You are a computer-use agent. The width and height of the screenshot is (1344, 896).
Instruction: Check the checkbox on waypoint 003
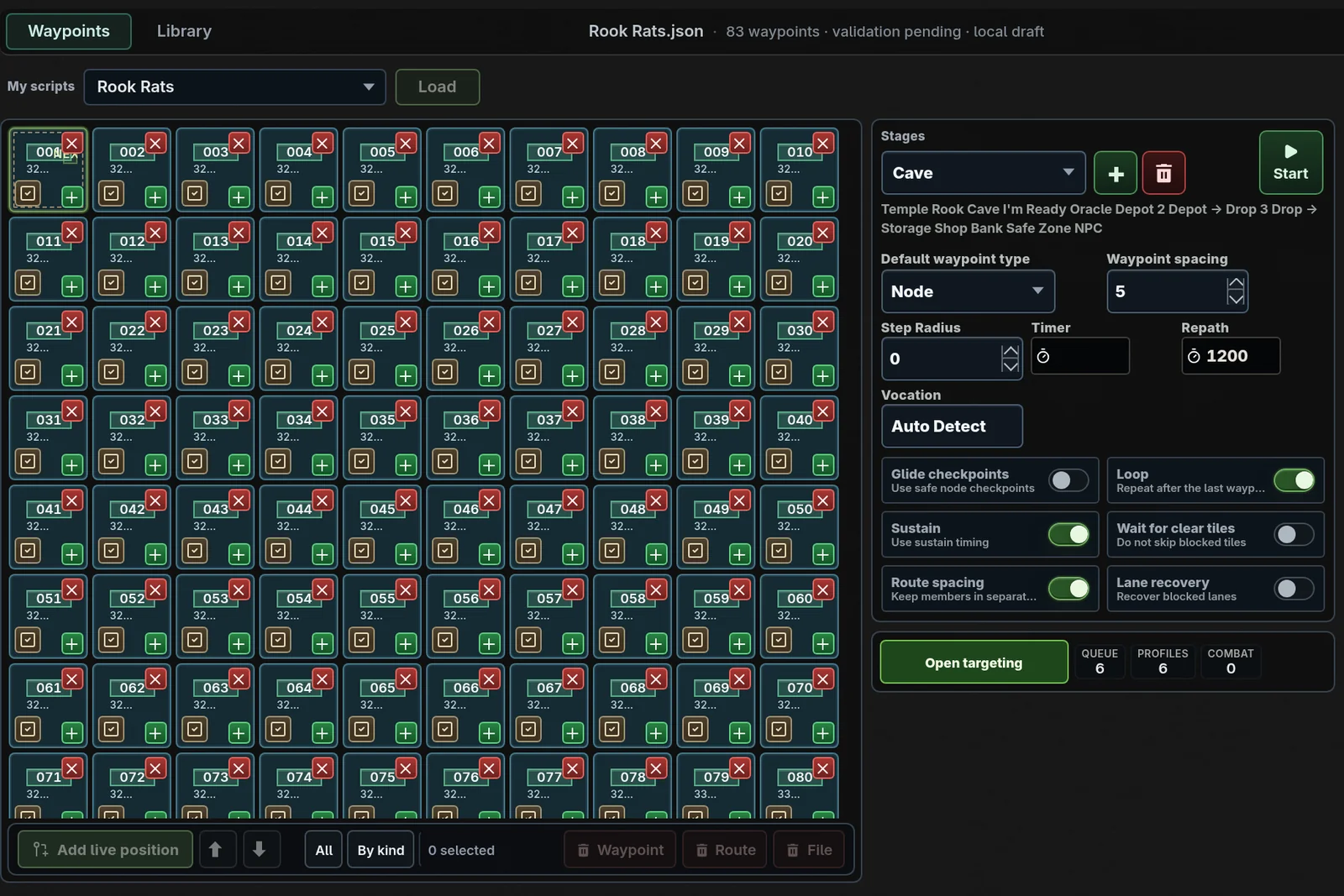[x=195, y=194]
